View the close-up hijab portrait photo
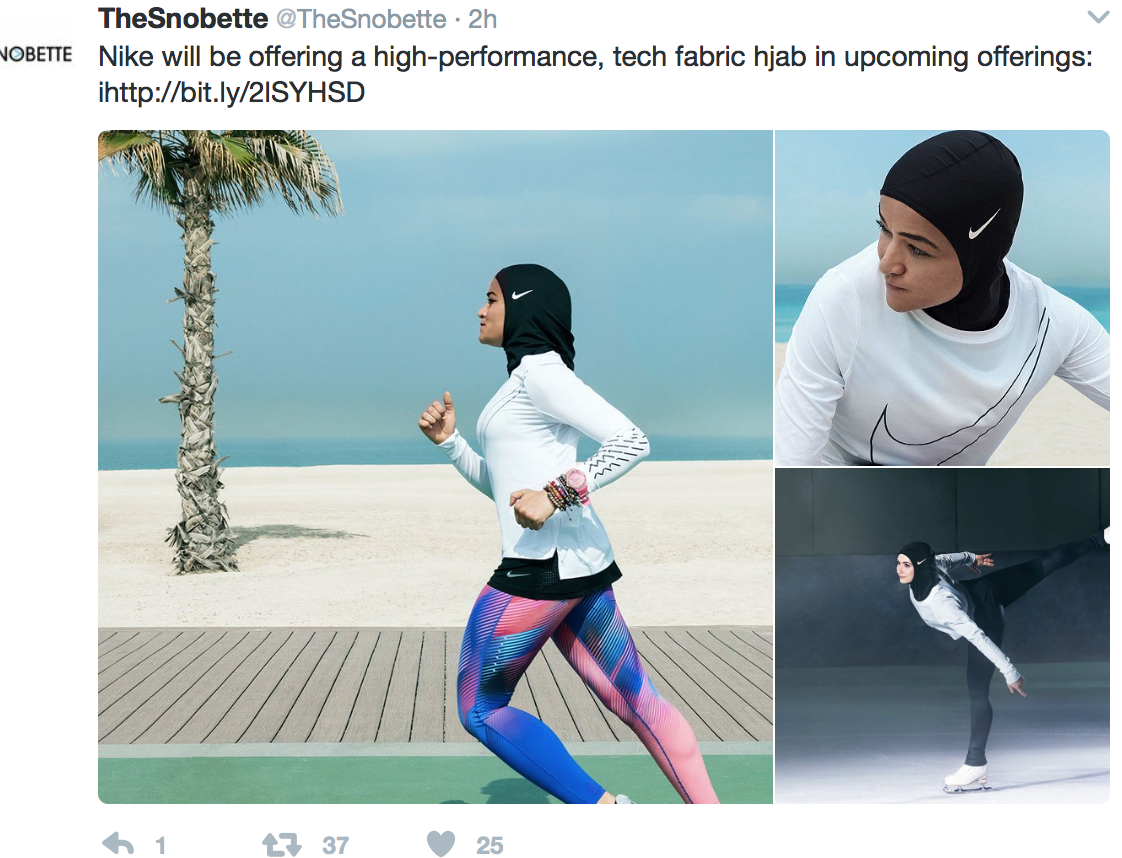Screen dimensions: 1122x858 pos(942,298)
